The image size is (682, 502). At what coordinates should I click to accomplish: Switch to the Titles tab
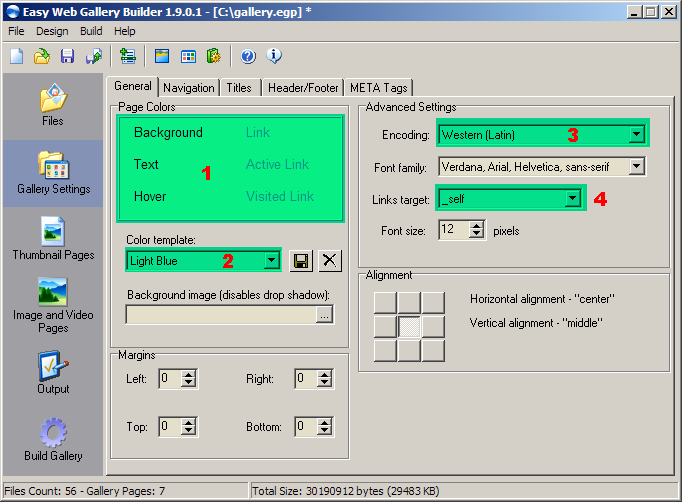click(239, 88)
